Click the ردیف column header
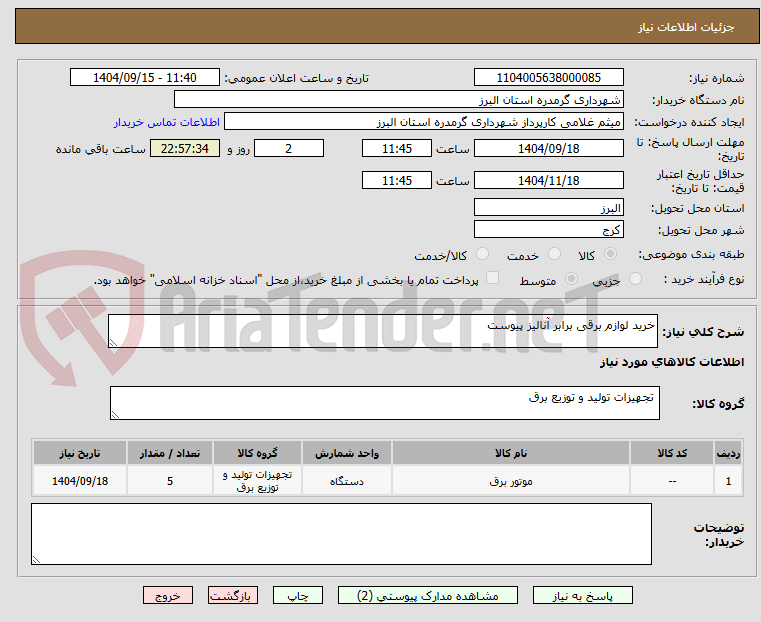Image resolution: width=761 pixels, height=622 pixels. point(728,453)
